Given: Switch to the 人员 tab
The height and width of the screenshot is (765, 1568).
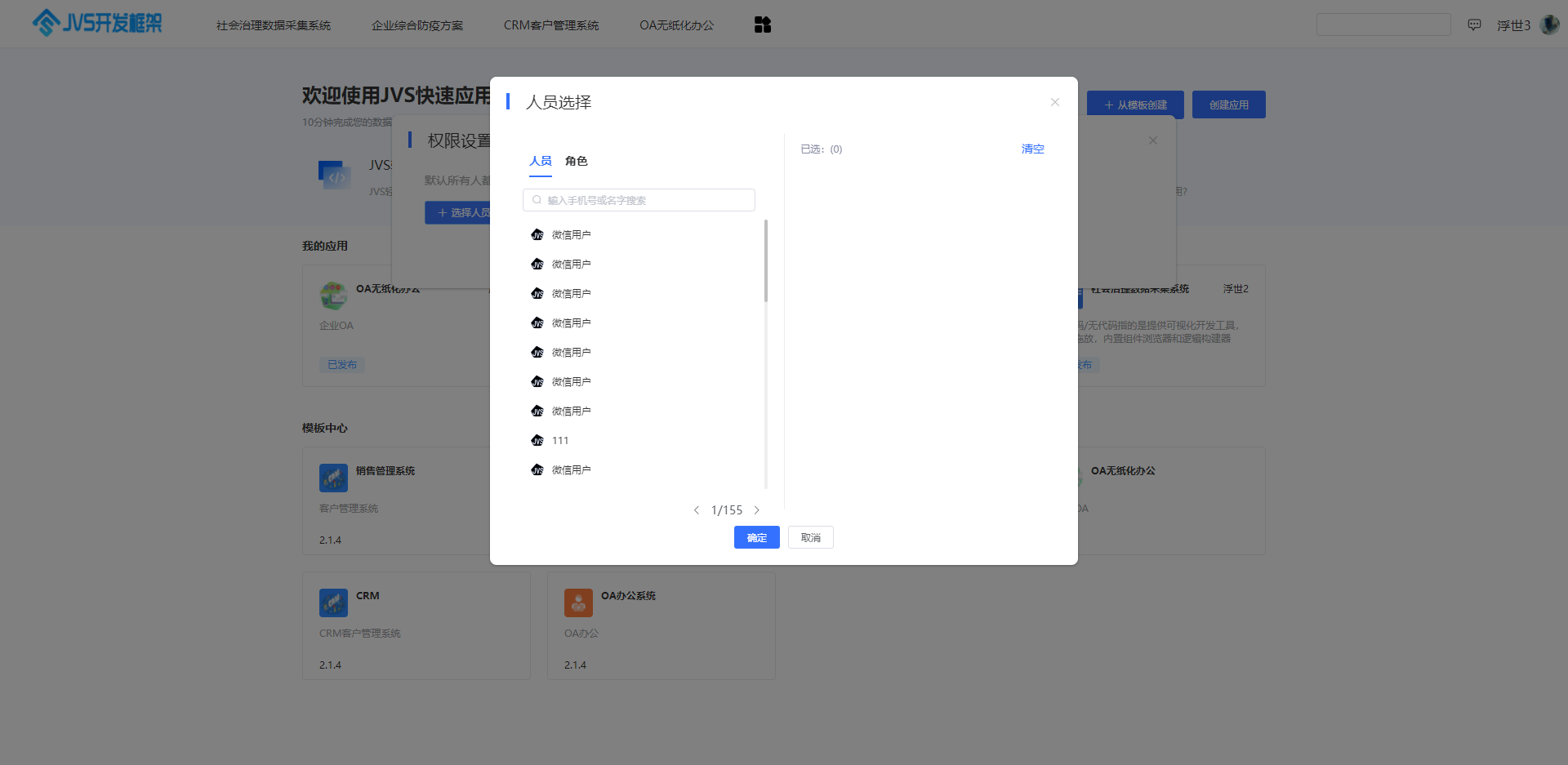Looking at the screenshot, I should tap(540, 161).
